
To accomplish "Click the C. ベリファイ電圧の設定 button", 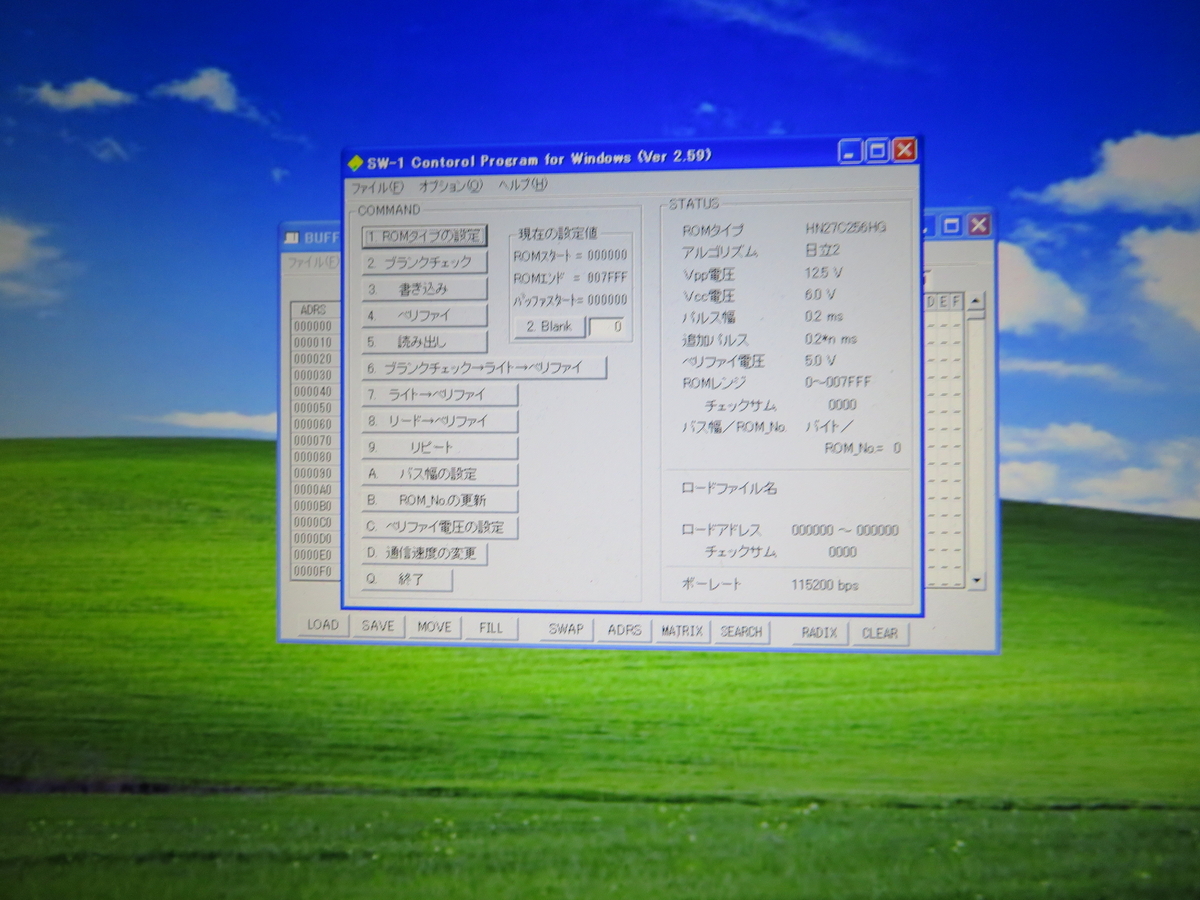I will pyautogui.click(x=440, y=527).
